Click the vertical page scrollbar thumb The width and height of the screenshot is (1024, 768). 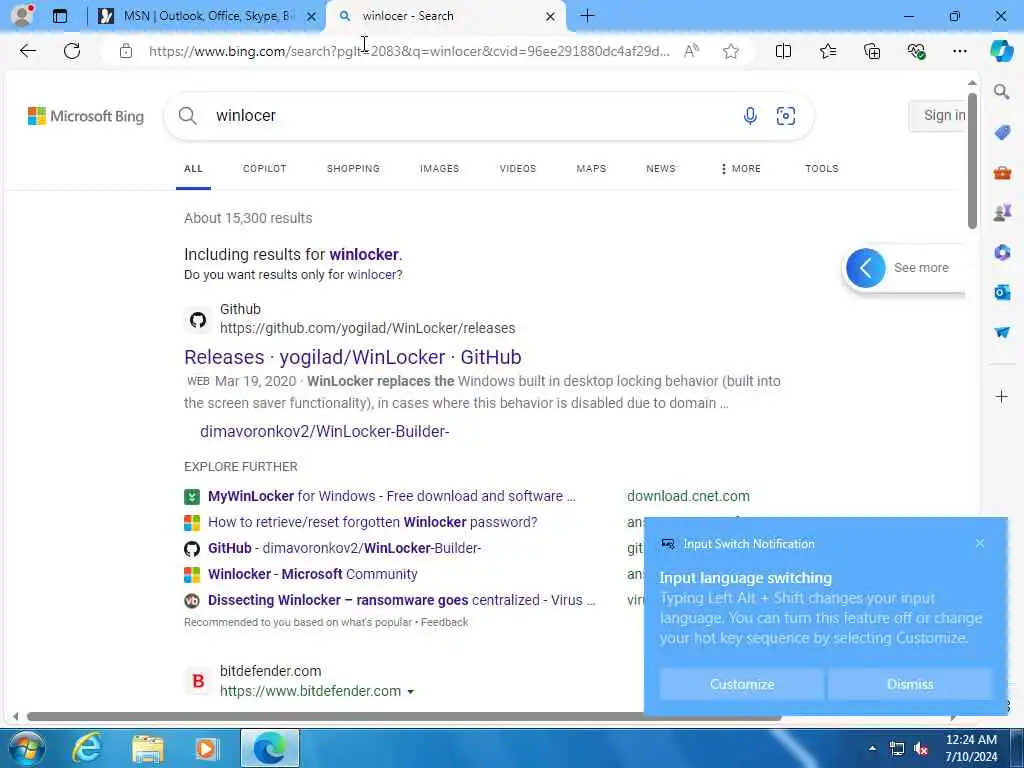(x=972, y=161)
